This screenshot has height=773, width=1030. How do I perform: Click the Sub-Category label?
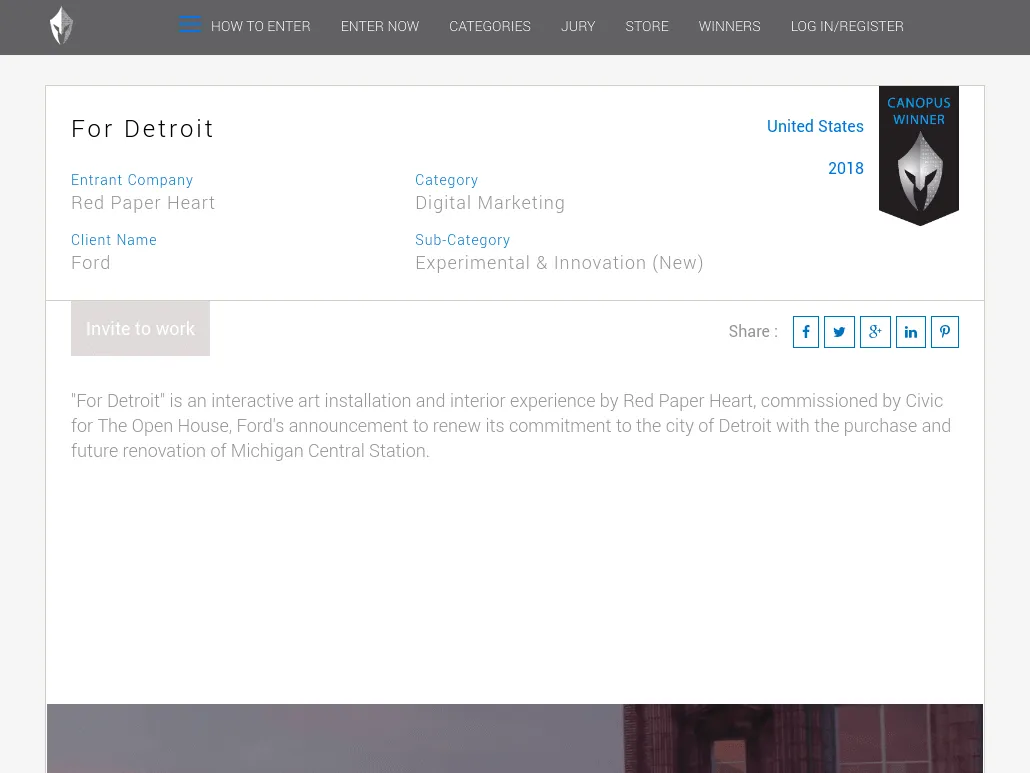[x=462, y=240]
